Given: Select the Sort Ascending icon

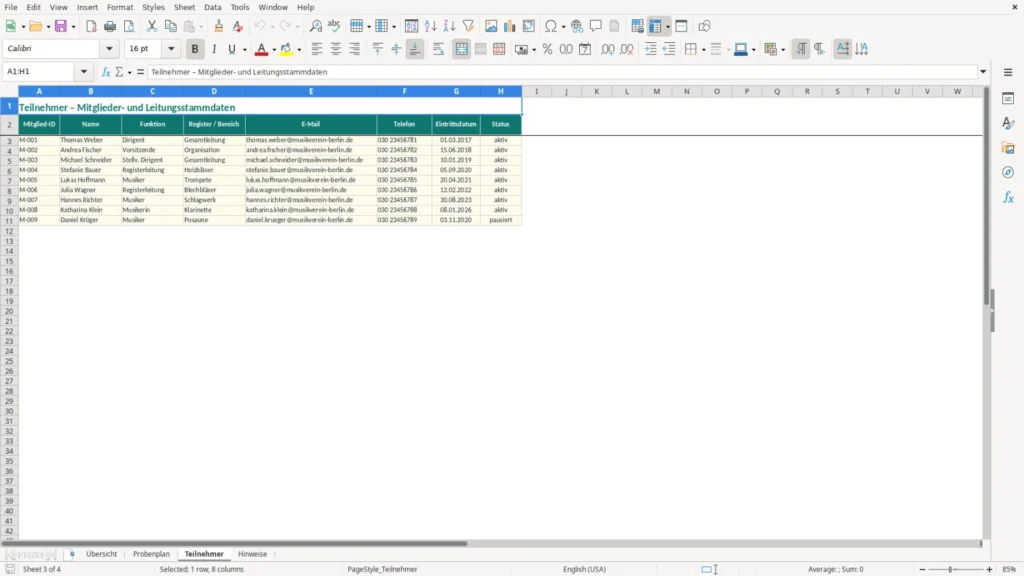Looking at the screenshot, I should 430,26.
